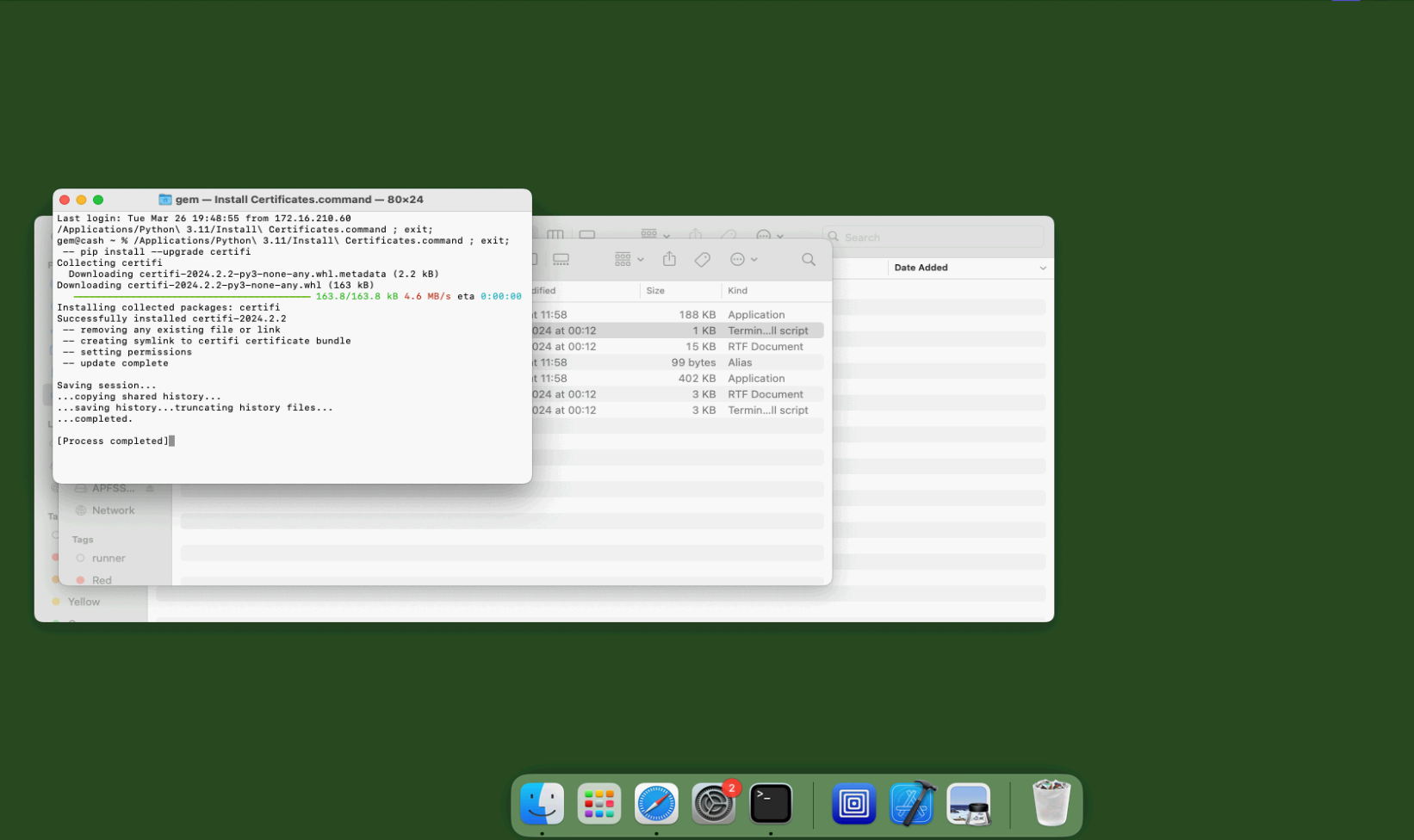1414x840 pixels.
Task: Click the Share icon in Finder toolbar
Action: [x=670, y=258]
